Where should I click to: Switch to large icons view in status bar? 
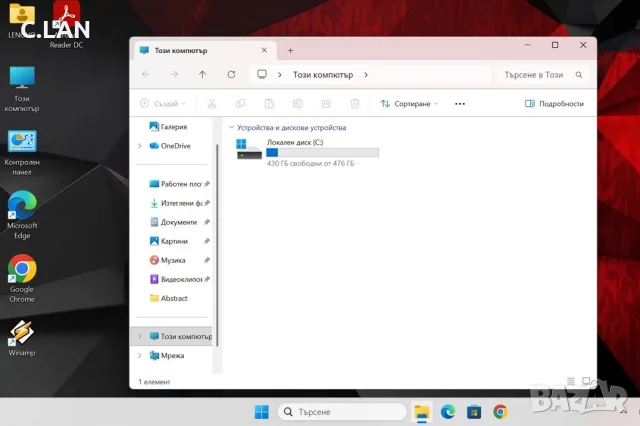[586, 381]
